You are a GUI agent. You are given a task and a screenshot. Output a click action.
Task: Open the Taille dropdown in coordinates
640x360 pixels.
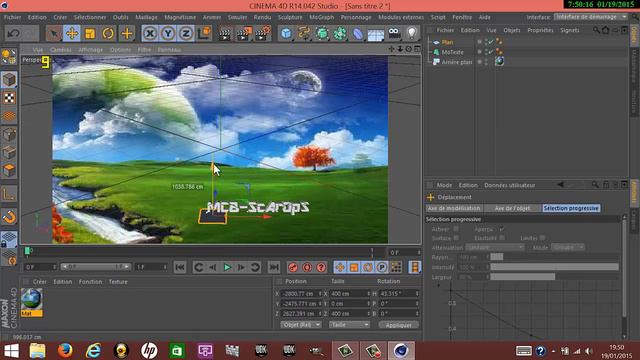click(349, 324)
